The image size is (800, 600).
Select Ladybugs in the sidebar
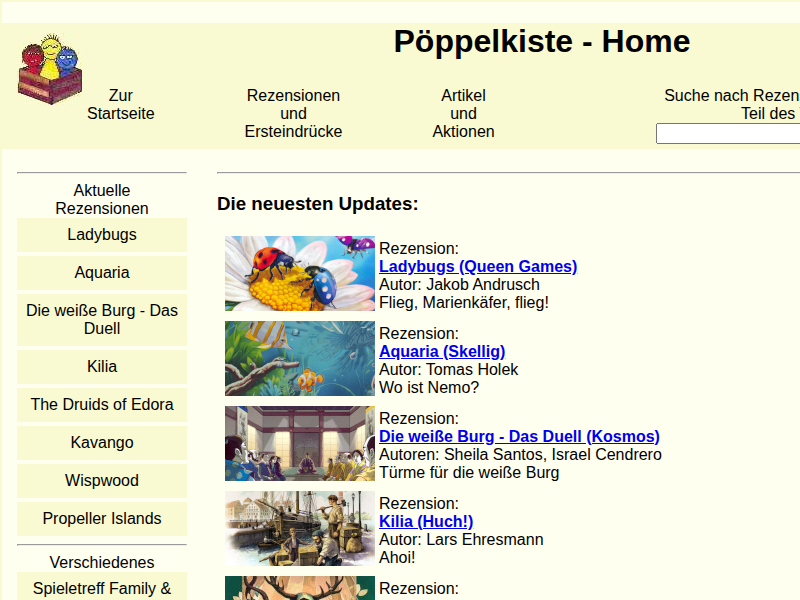[x=102, y=235]
